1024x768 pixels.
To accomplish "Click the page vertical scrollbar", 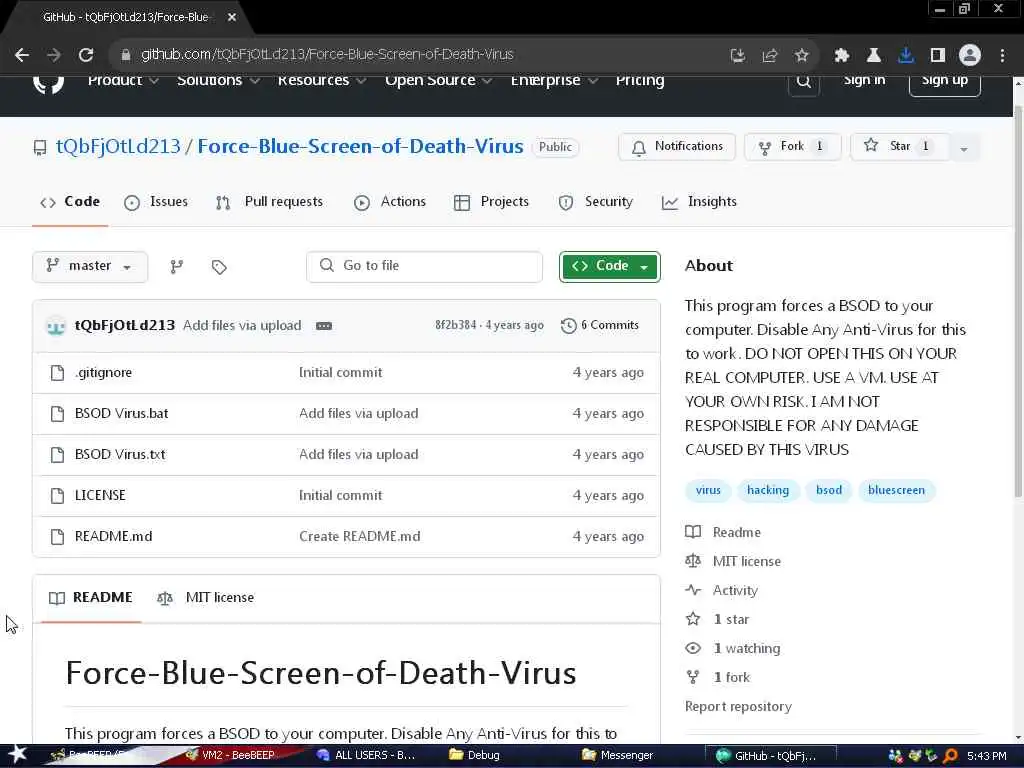I will click(x=1017, y=300).
